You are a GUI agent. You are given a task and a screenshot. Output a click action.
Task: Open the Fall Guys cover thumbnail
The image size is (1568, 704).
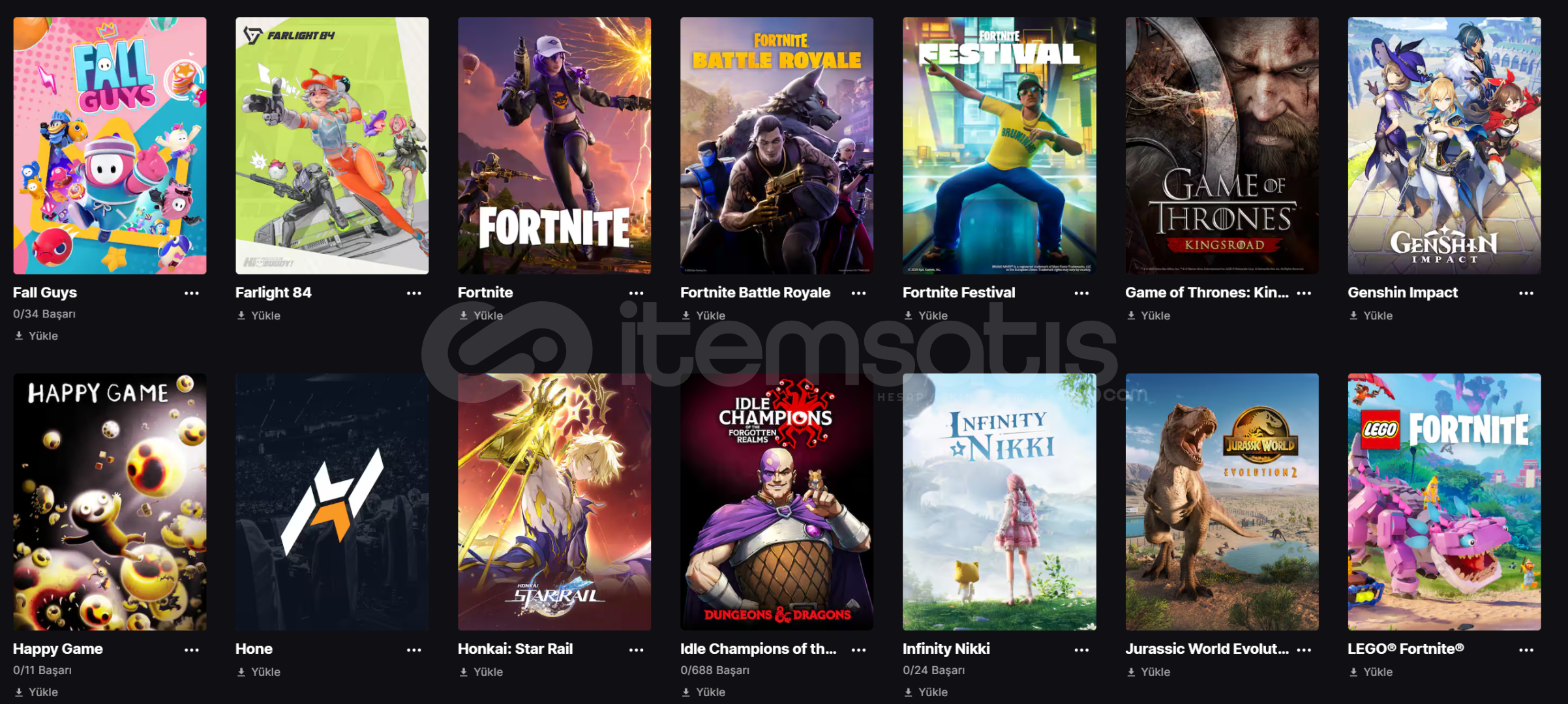point(110,145)
